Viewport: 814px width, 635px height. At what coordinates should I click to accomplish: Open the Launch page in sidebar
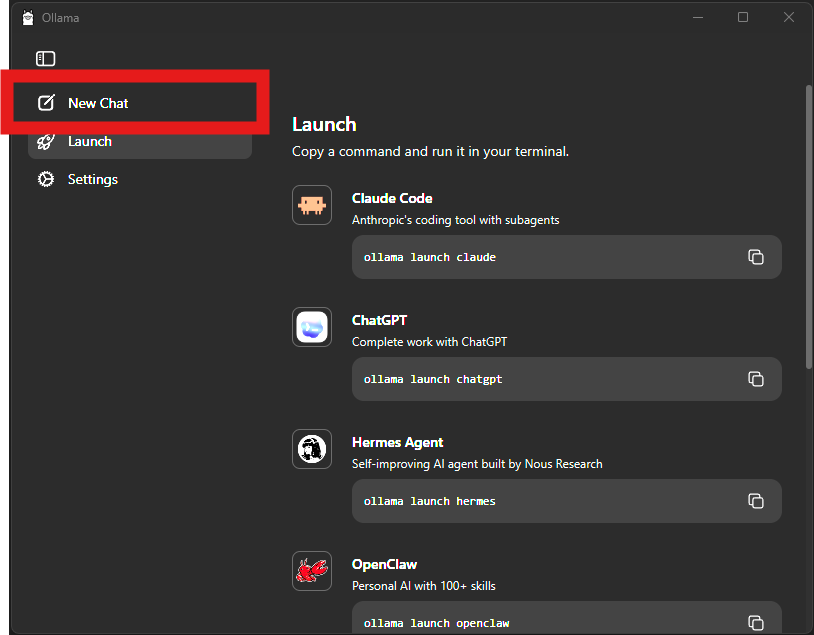click(140, 141)
